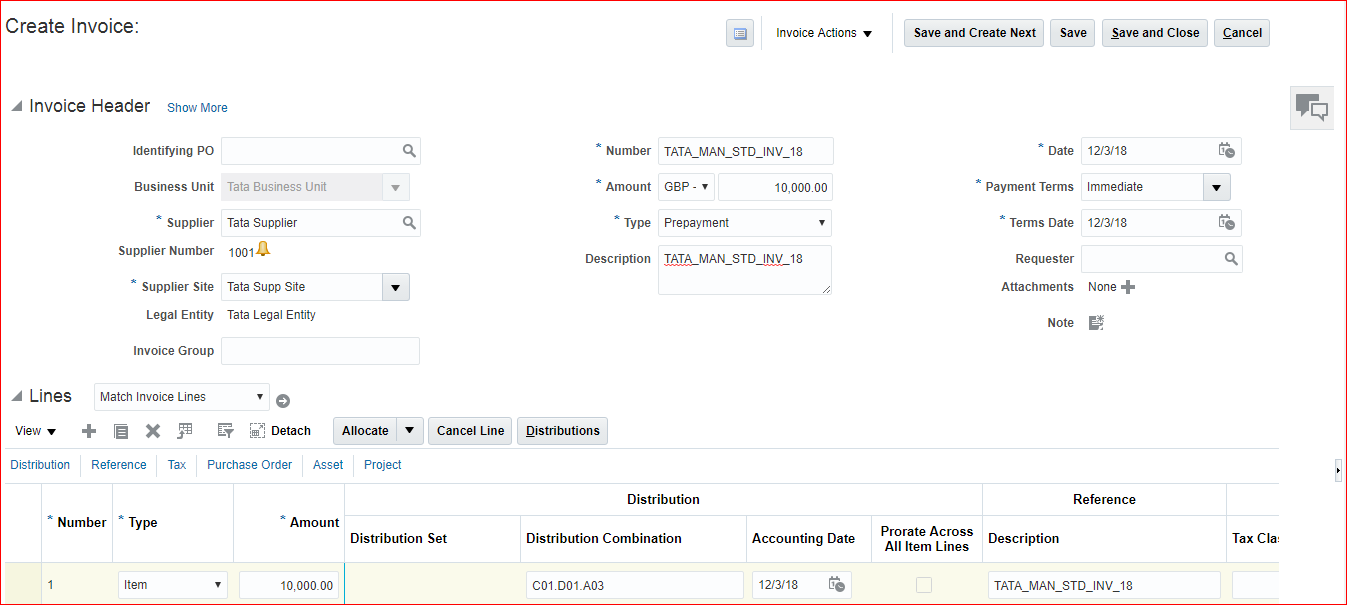
Task: Click the add line plus icon
Action: (x=89, y=431)
